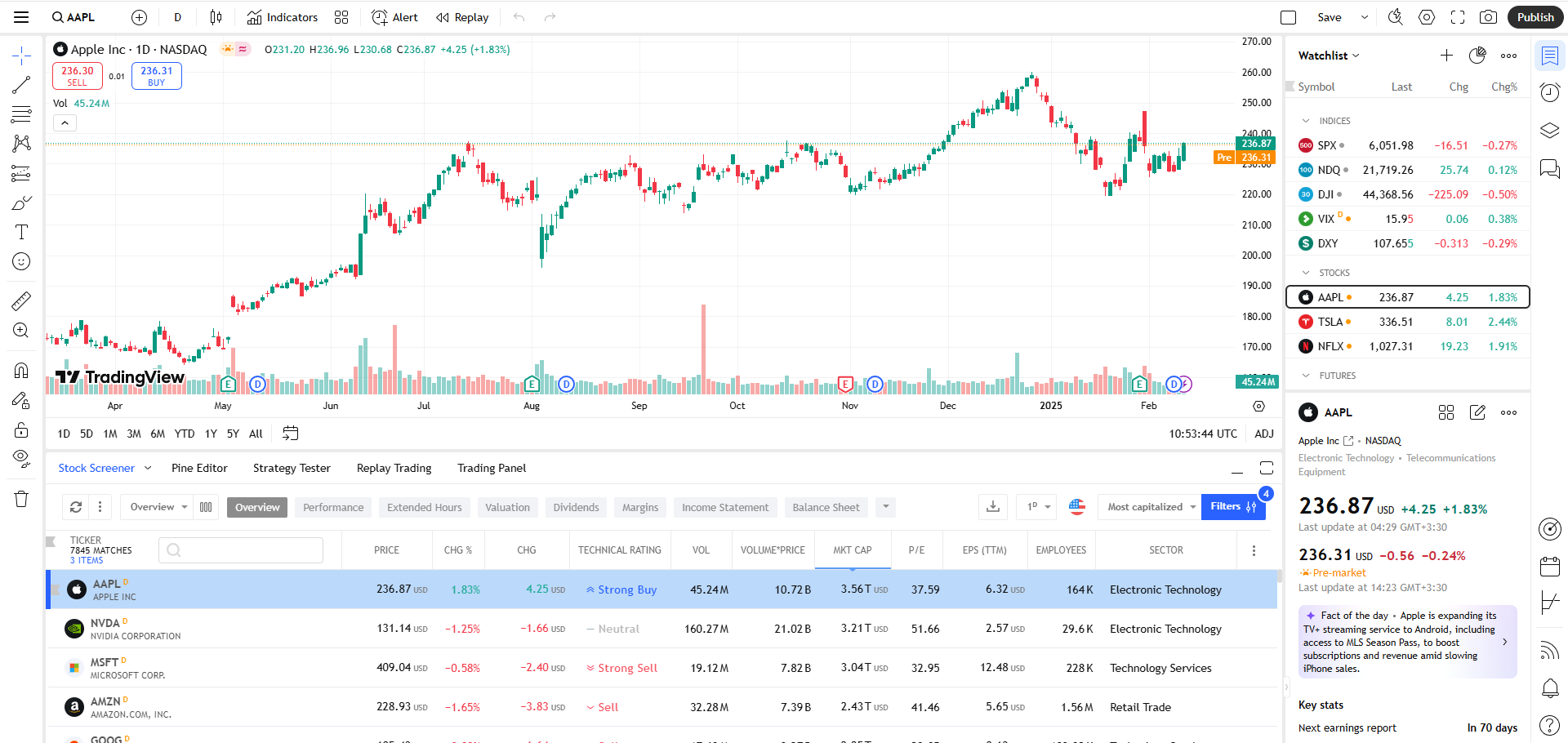Undo last chart action
Image resolution: width=1568 pixels, height=743 pixels.
[x=519, y=17]
